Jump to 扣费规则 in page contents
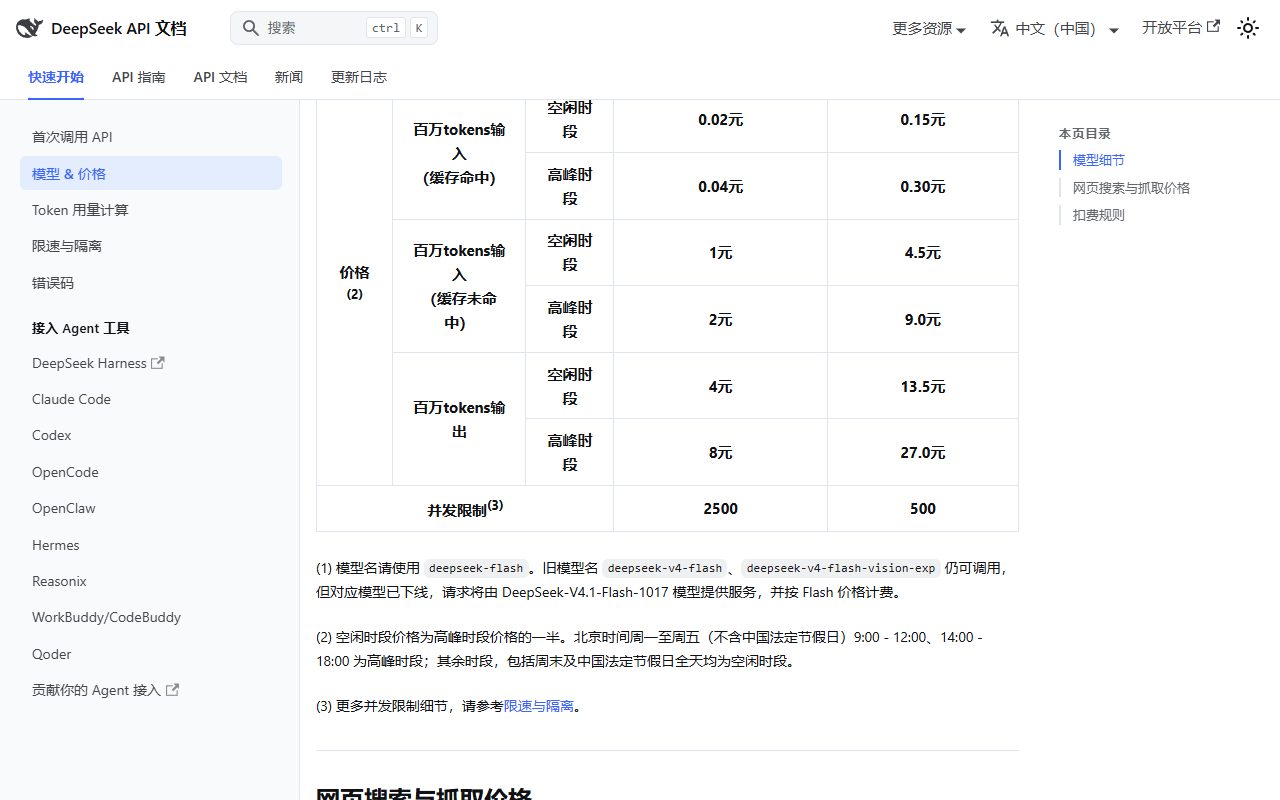Screen dimensions: 1280x800 click(x=1099, y=215)
